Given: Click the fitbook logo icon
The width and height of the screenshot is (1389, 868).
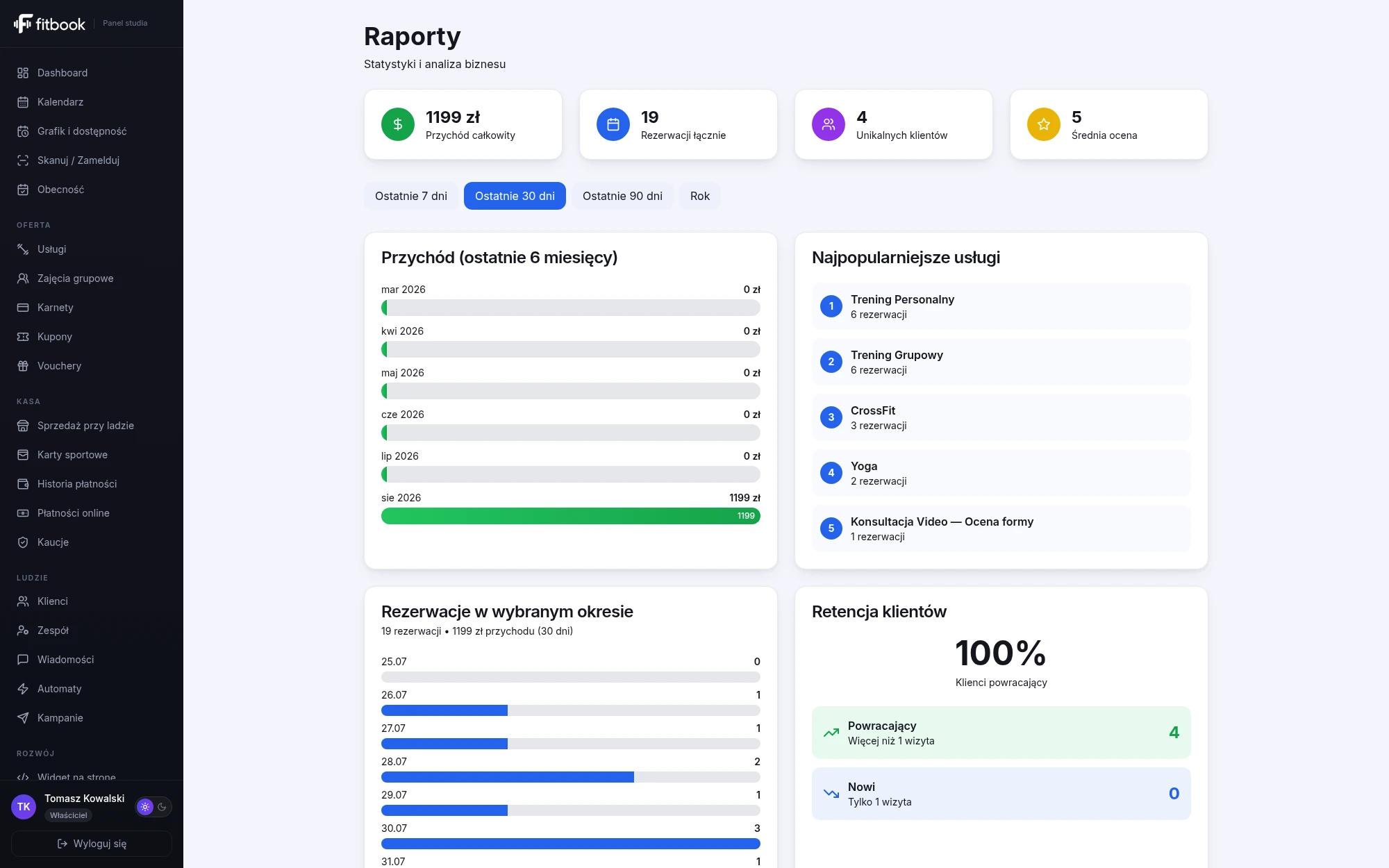Looking at the screenshot, I should click(x=23, y=24).
